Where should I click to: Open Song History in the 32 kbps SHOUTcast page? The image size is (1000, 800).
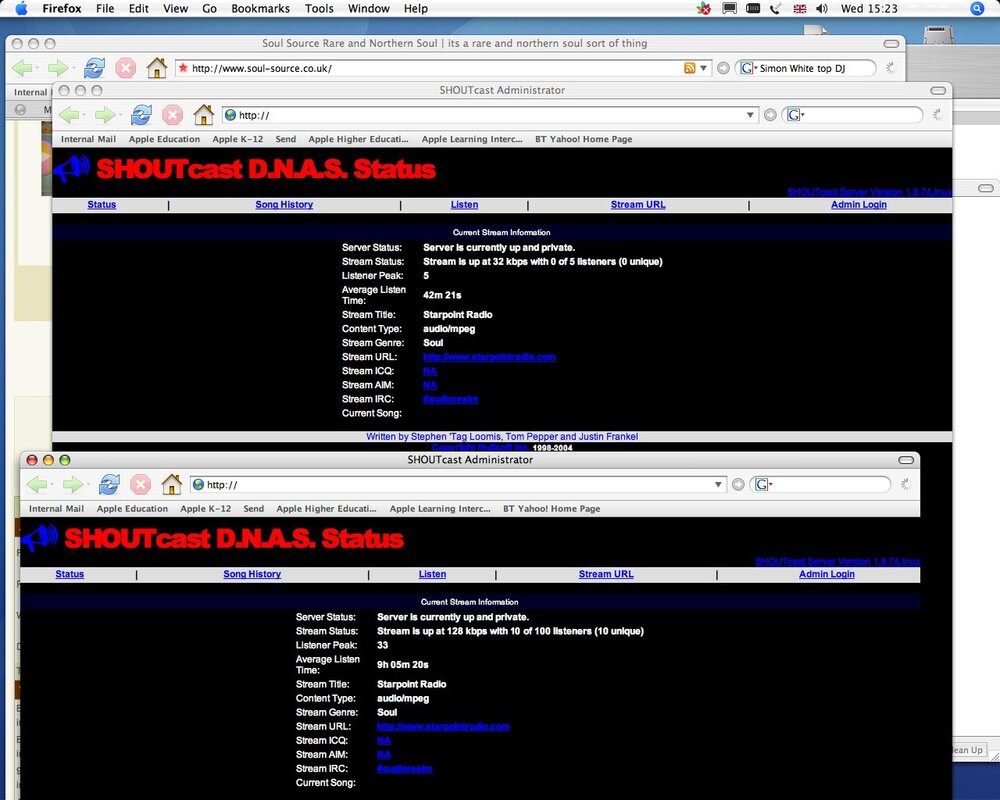[x=284, y=205]
